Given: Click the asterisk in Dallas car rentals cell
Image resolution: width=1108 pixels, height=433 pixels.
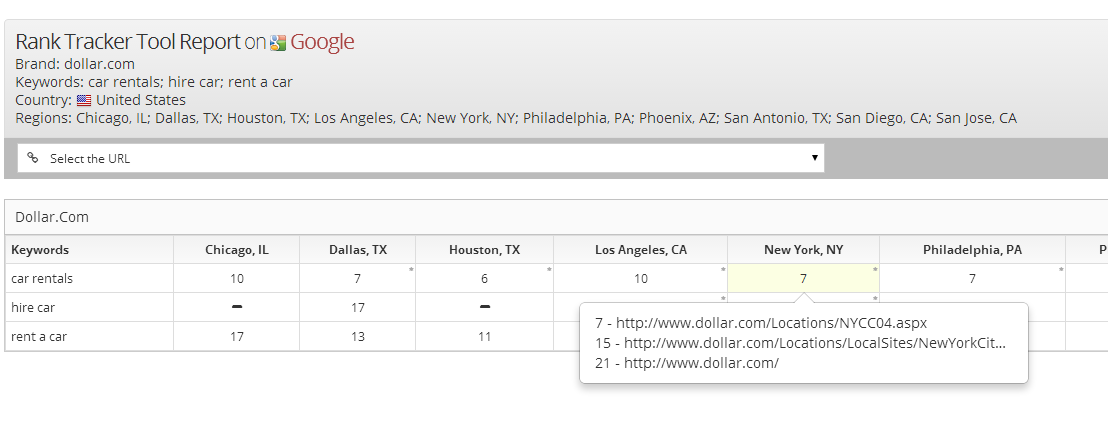Looking at the screenshot, I should (411, 270).
